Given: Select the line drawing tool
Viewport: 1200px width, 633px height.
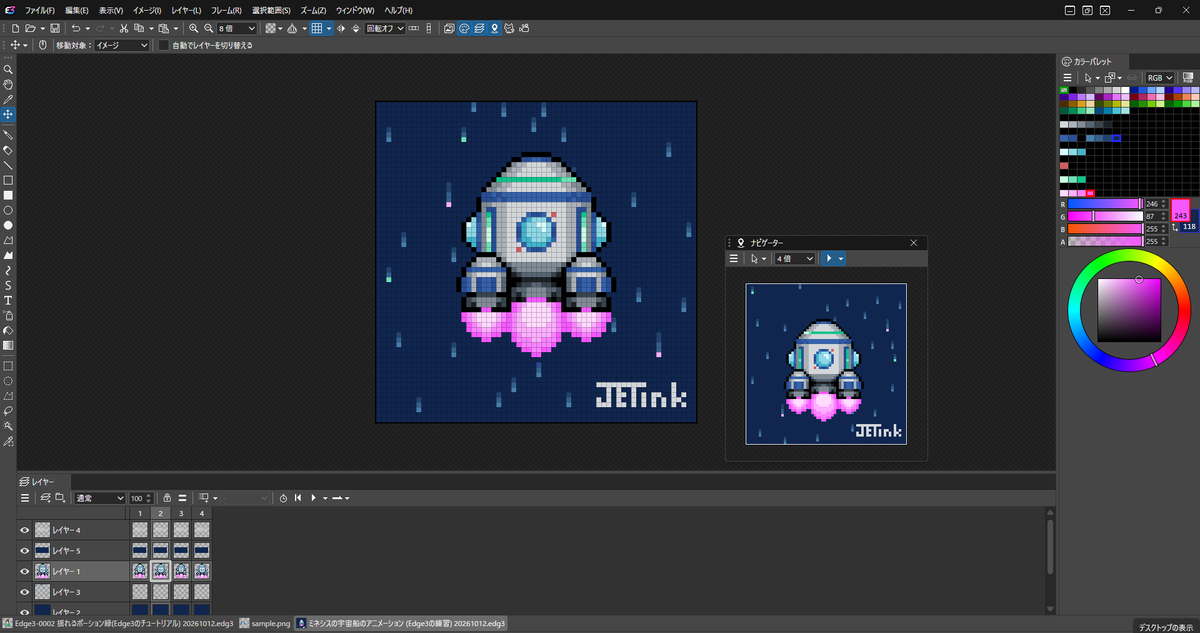Looking at the screenshot, I should click(8, 165).
